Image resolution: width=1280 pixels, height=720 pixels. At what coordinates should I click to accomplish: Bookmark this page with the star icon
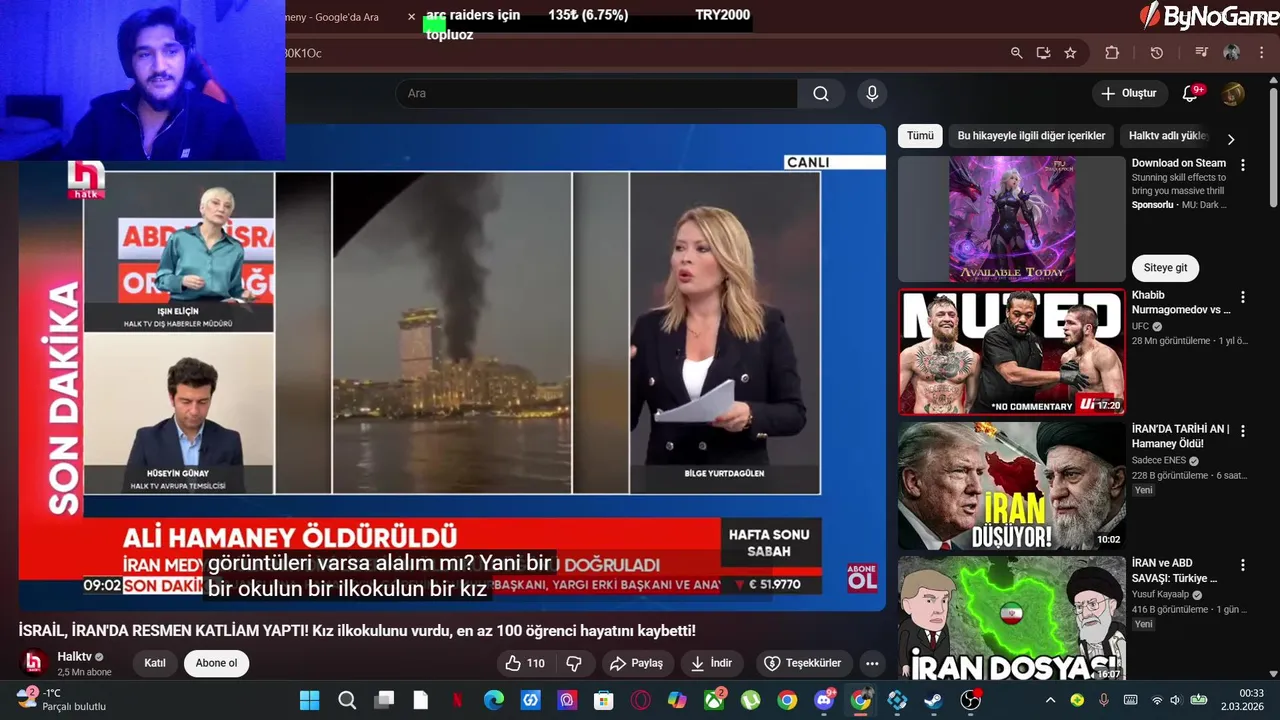pyautogui.click(x=1070, y=53)
